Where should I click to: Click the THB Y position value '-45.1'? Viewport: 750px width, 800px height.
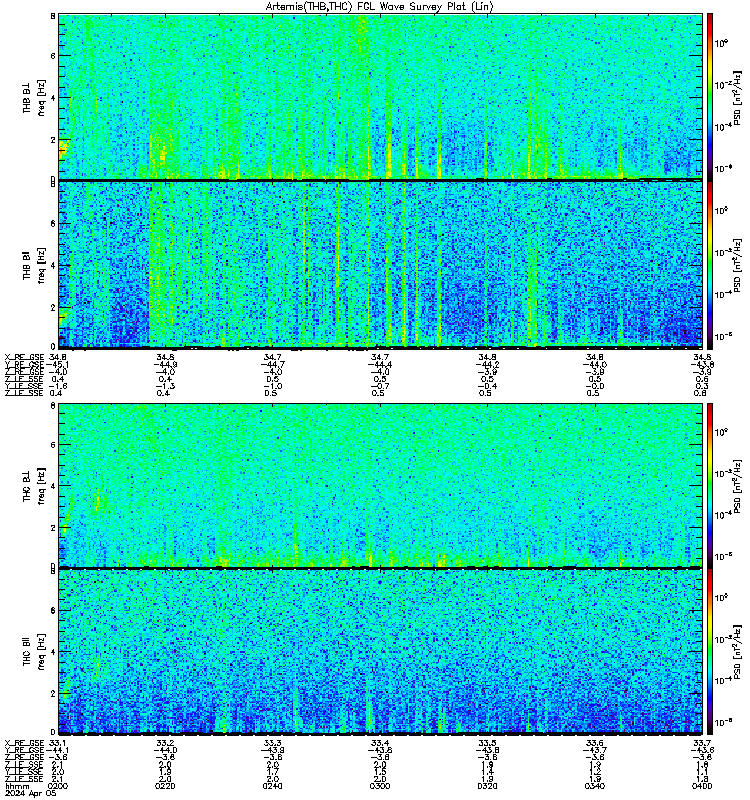point(58,365)
